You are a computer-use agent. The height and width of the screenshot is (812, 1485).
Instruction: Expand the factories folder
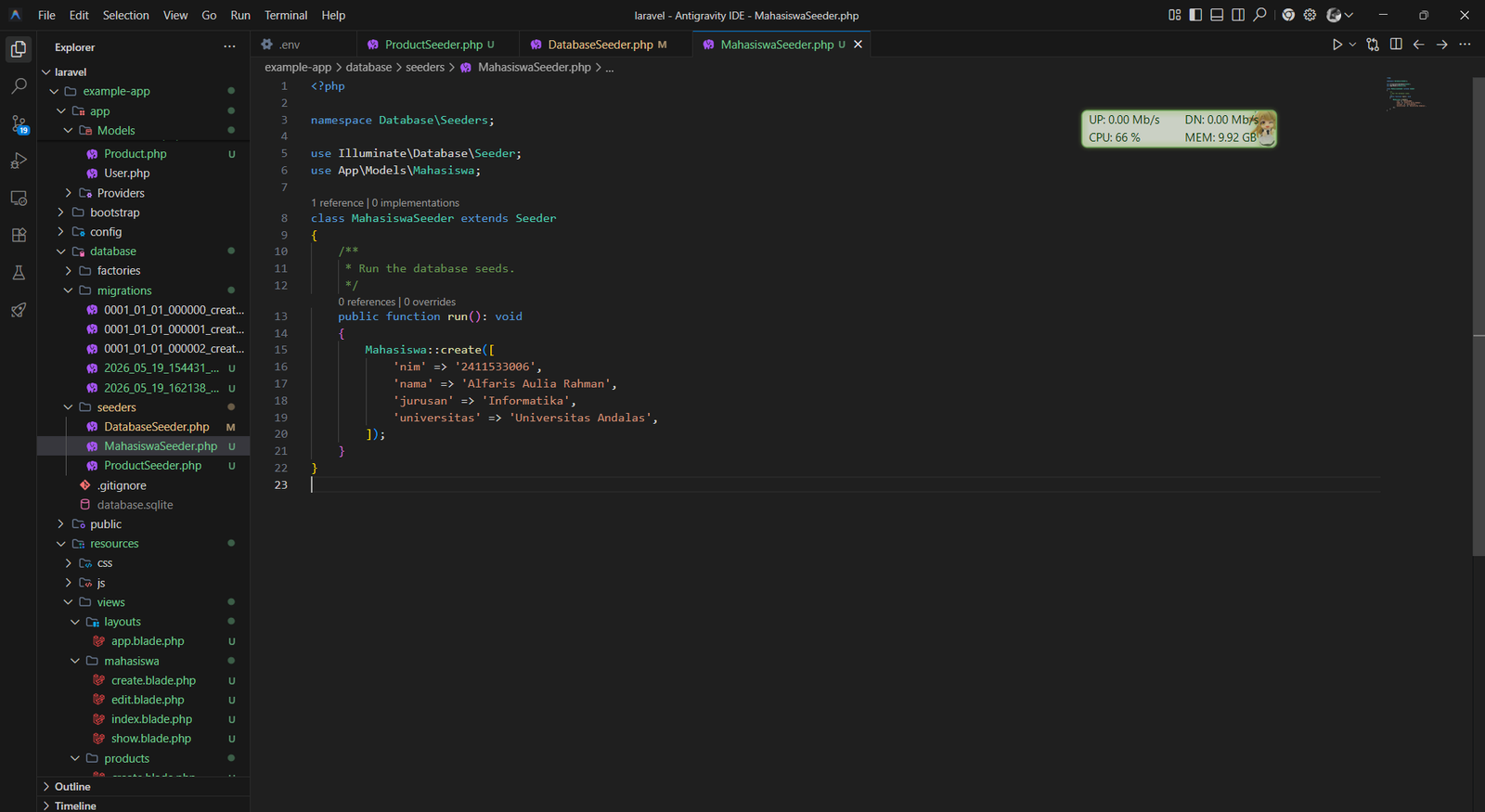pyautogui.click(x=68, y=271)
